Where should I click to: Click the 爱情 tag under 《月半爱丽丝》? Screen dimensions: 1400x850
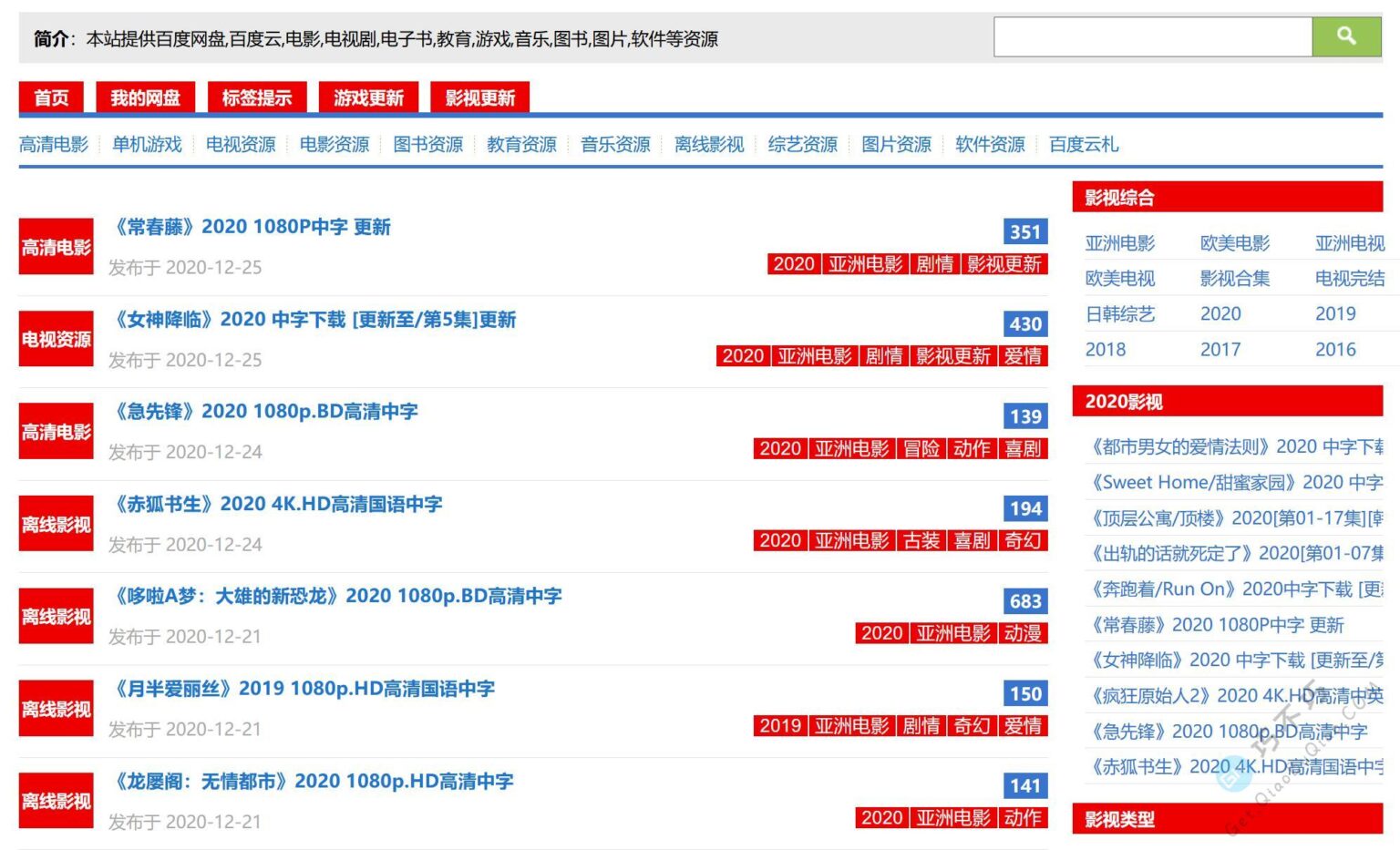pos(1024,726)
